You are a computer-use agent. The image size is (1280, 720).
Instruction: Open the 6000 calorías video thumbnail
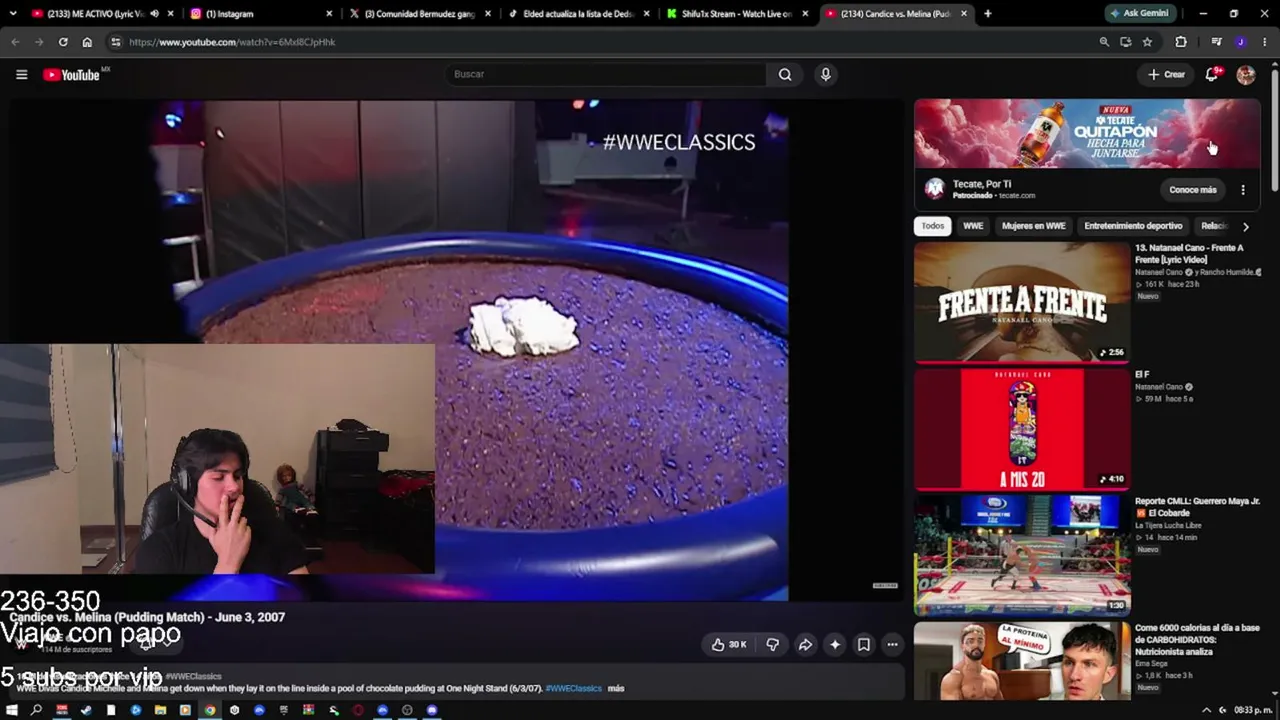pyautogui.click(x=1021, y=660)
